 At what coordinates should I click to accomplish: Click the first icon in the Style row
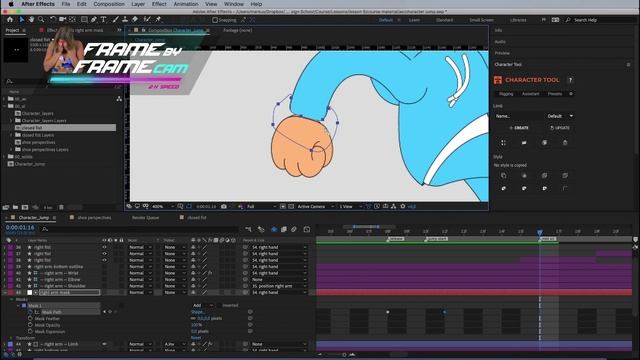pyautogui.click(x=504, y=176)
